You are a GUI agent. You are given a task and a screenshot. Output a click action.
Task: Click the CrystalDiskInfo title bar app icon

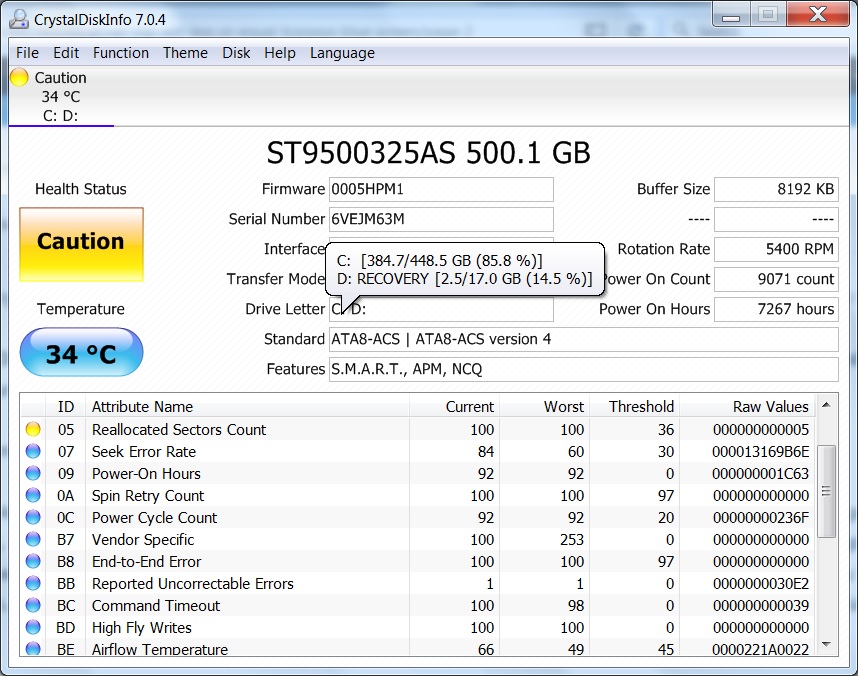(x=19, y=19)
